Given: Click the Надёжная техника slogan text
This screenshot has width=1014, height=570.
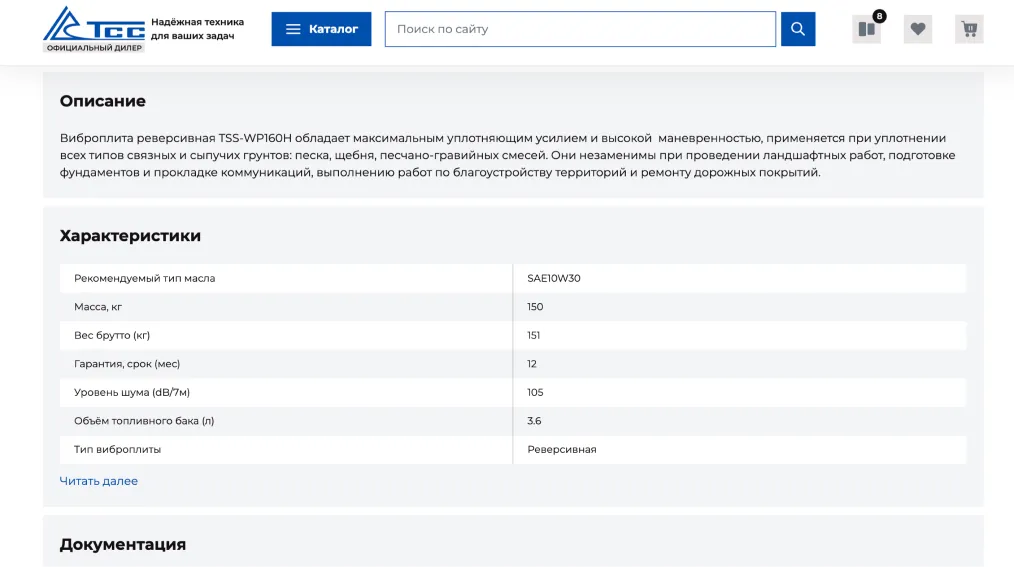Looking at the screenshot, I should point(197,28).
